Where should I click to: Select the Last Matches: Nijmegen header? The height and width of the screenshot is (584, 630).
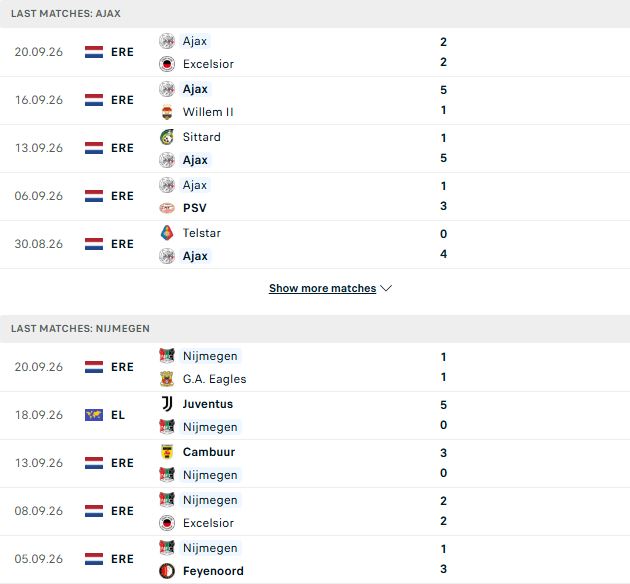click(x=80, y=329)
